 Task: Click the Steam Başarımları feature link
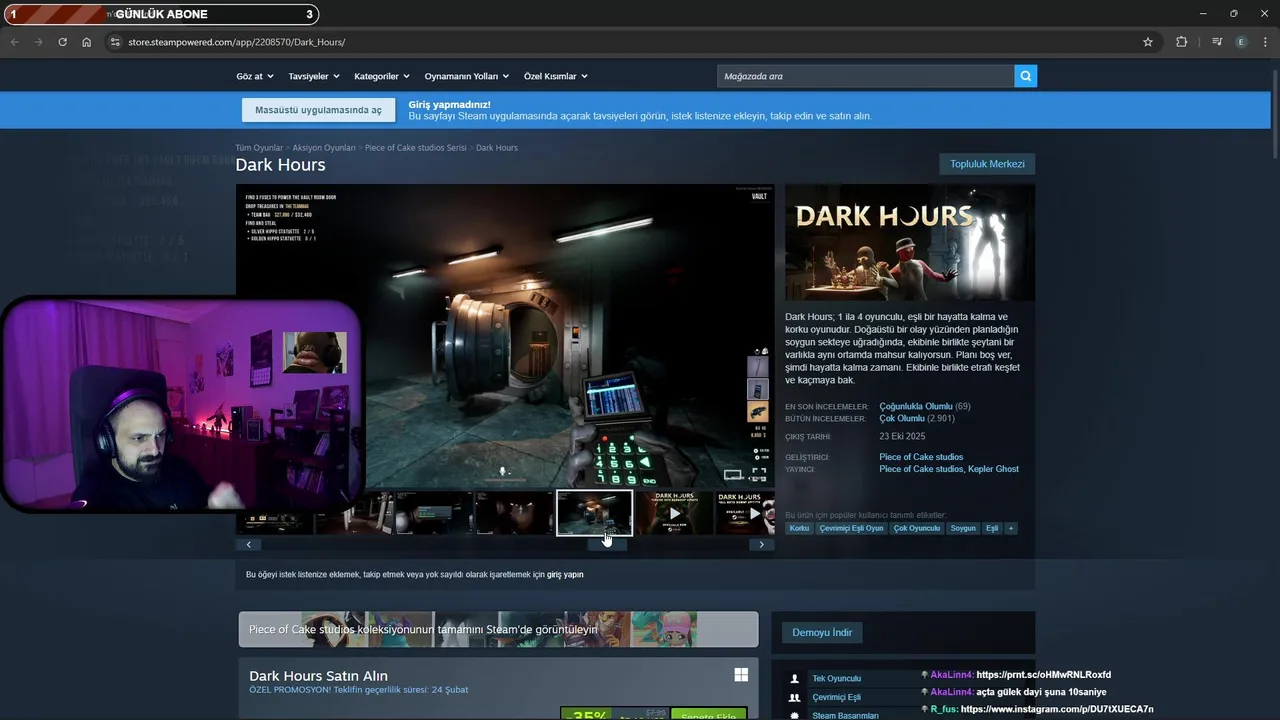[845, 716]
